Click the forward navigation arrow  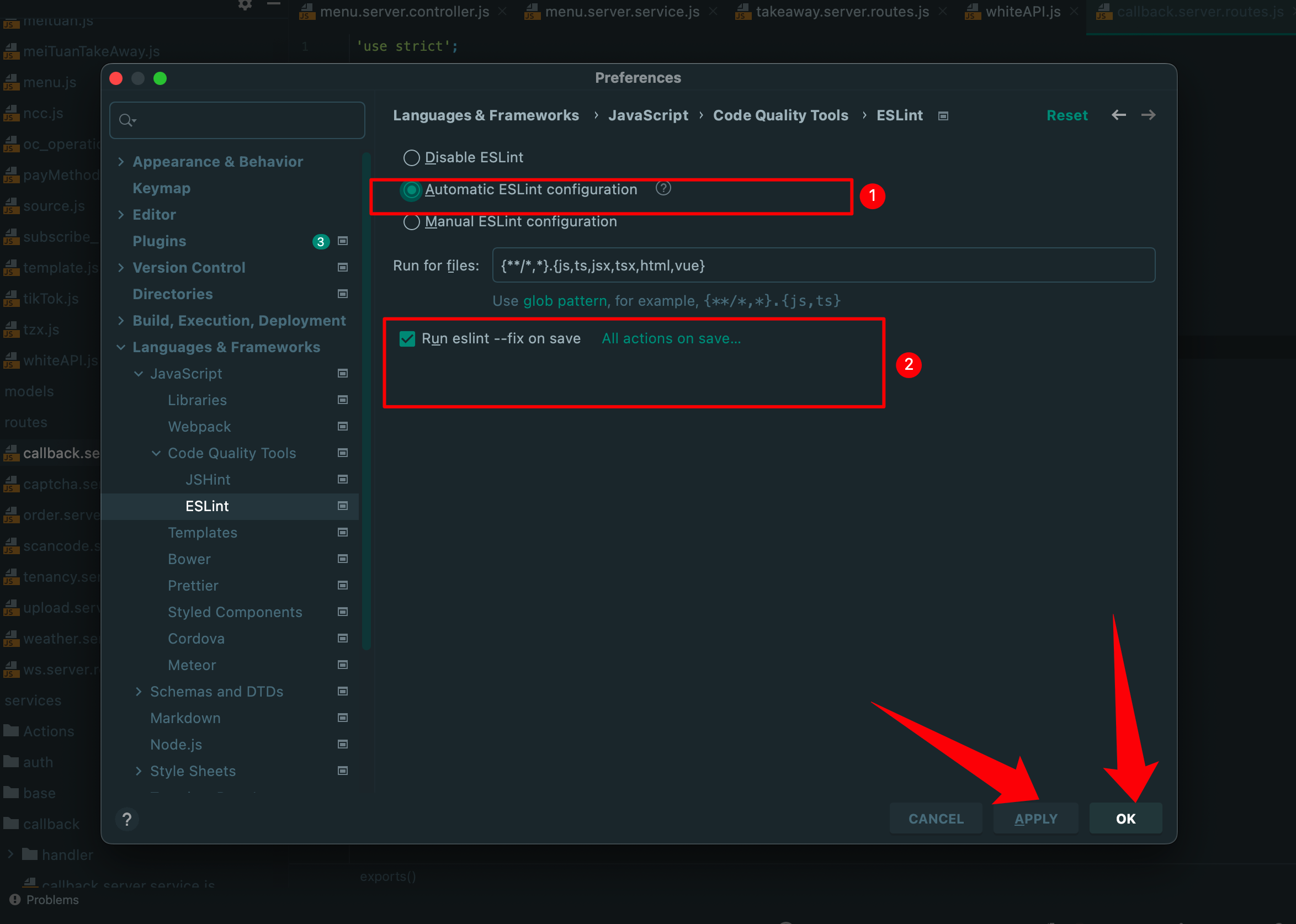[1148, 115]
